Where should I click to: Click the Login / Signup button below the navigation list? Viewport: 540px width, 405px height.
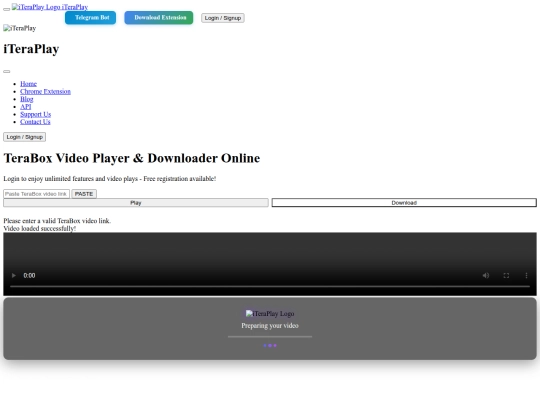tap(24, 137)
